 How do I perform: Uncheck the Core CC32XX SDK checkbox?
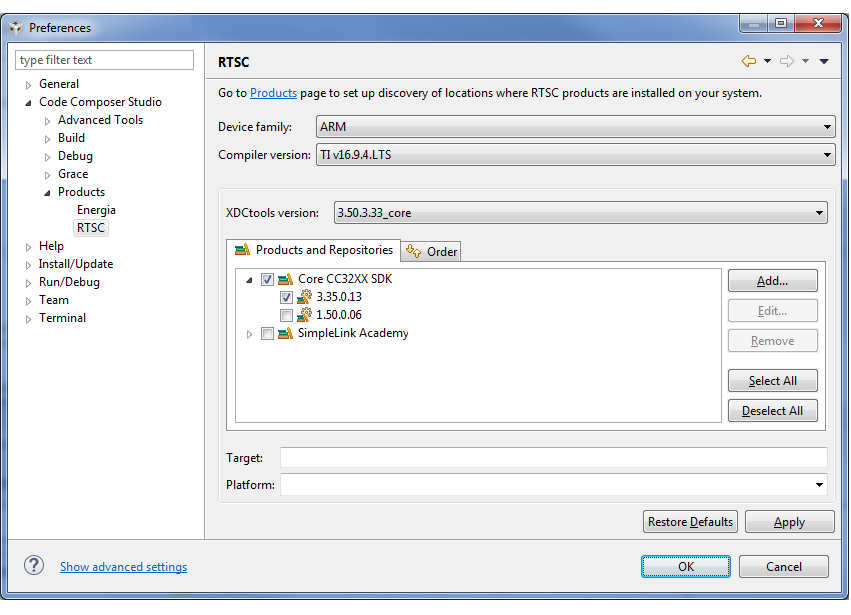coord(267,280)
